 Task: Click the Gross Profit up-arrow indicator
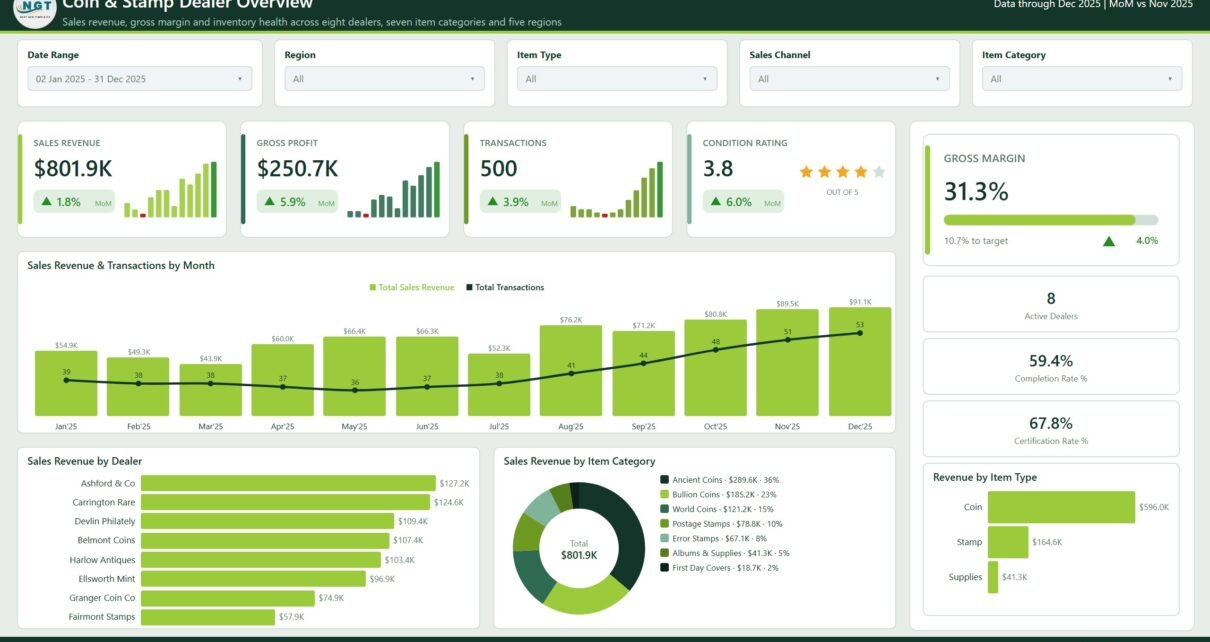[269, 202]
